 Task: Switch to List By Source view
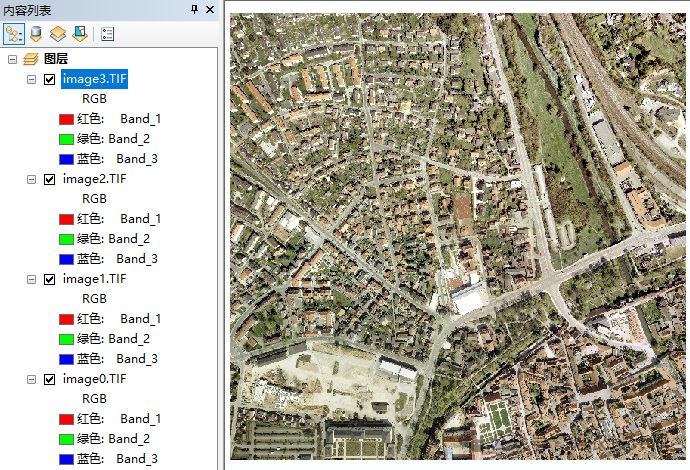[36, 33]
